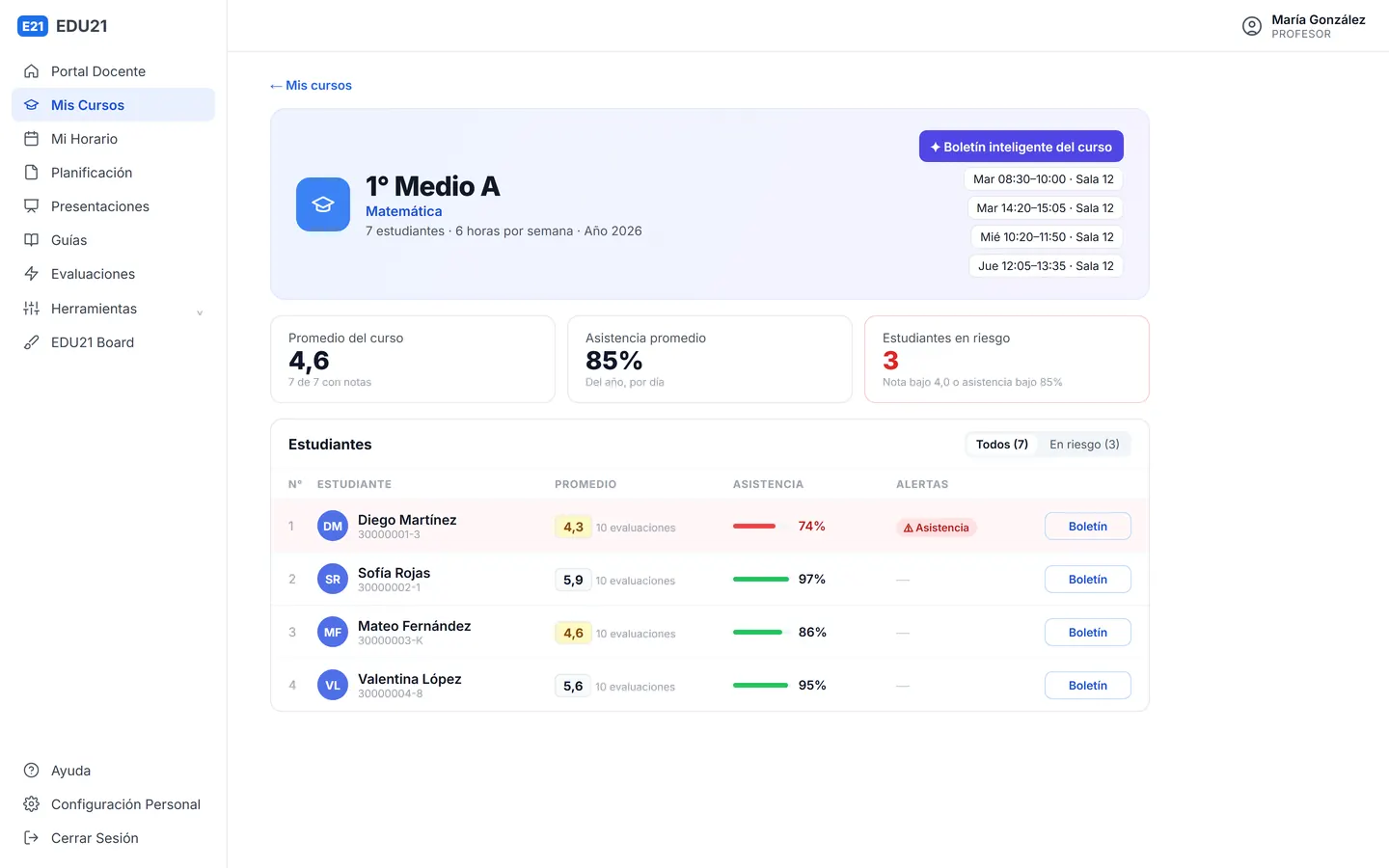The image size is (1389, 868).
Task: Click Valentina López VL avatar
Action: point(333,686)
